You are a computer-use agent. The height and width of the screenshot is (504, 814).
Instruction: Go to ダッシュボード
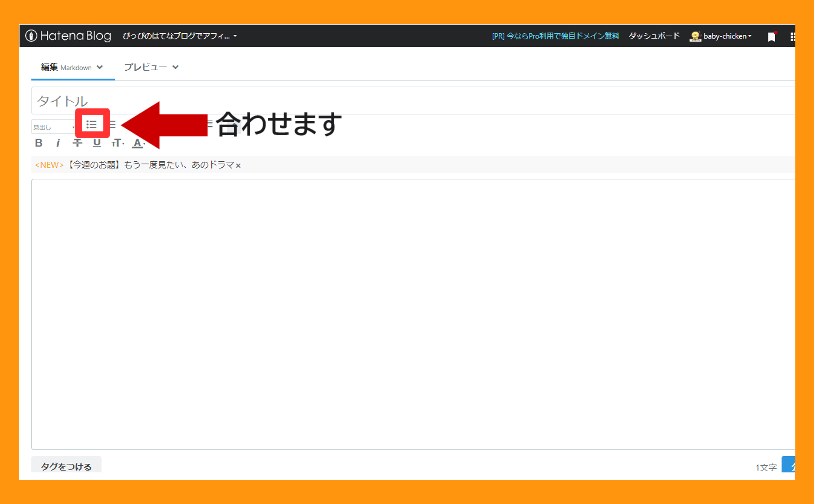pyautogui.click(x=654, y=36)
